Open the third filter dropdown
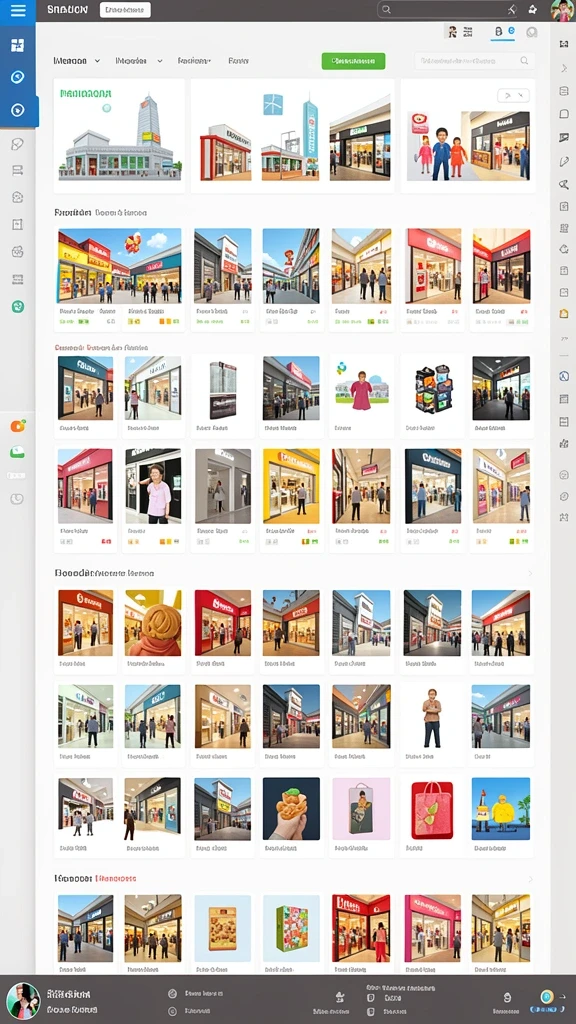 click(x=195, y=61)
